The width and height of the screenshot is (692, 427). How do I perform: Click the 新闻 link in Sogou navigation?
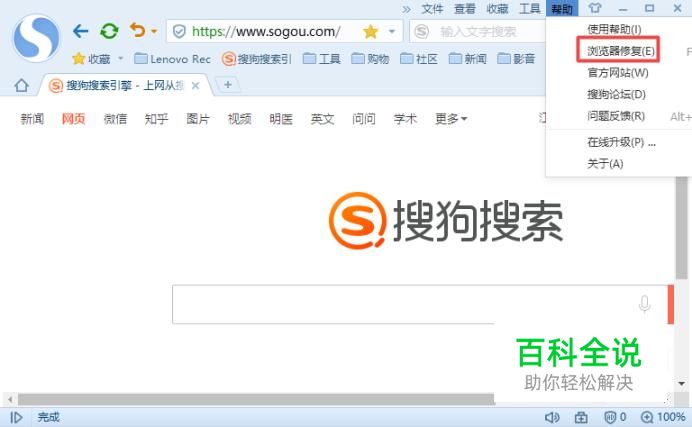32,119
